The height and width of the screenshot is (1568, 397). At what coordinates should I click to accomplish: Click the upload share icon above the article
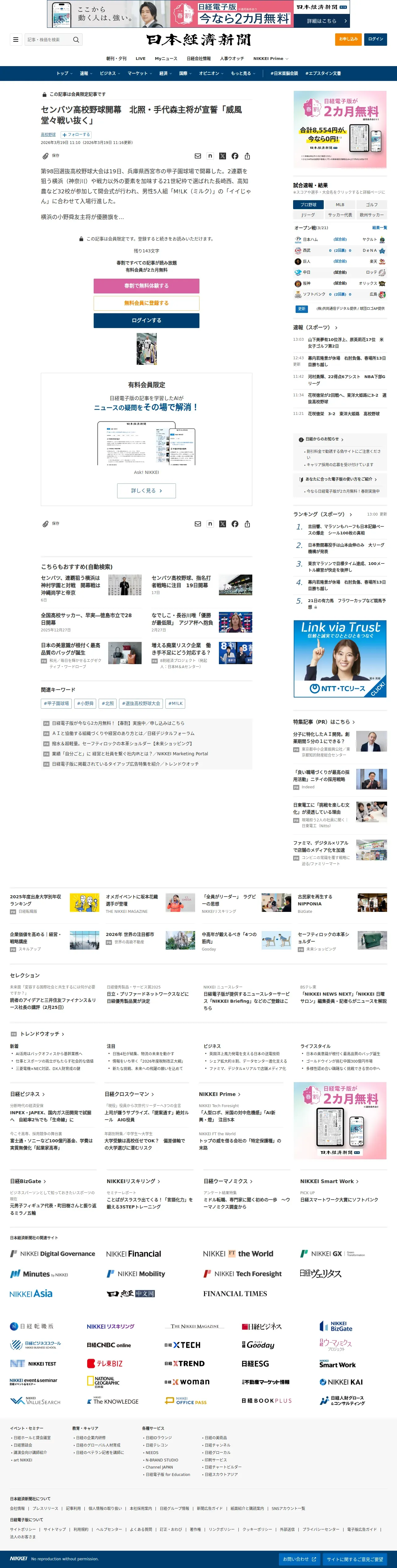tap(247, 156)
